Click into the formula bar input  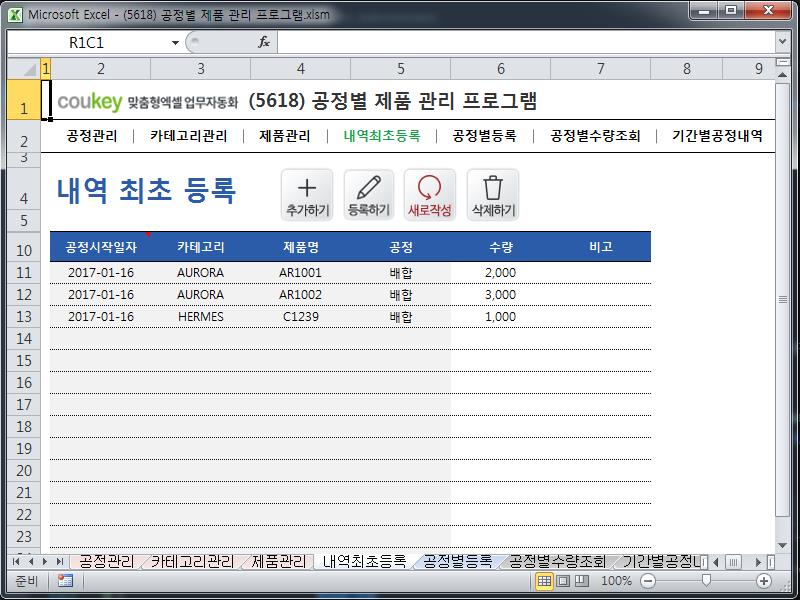526,42
